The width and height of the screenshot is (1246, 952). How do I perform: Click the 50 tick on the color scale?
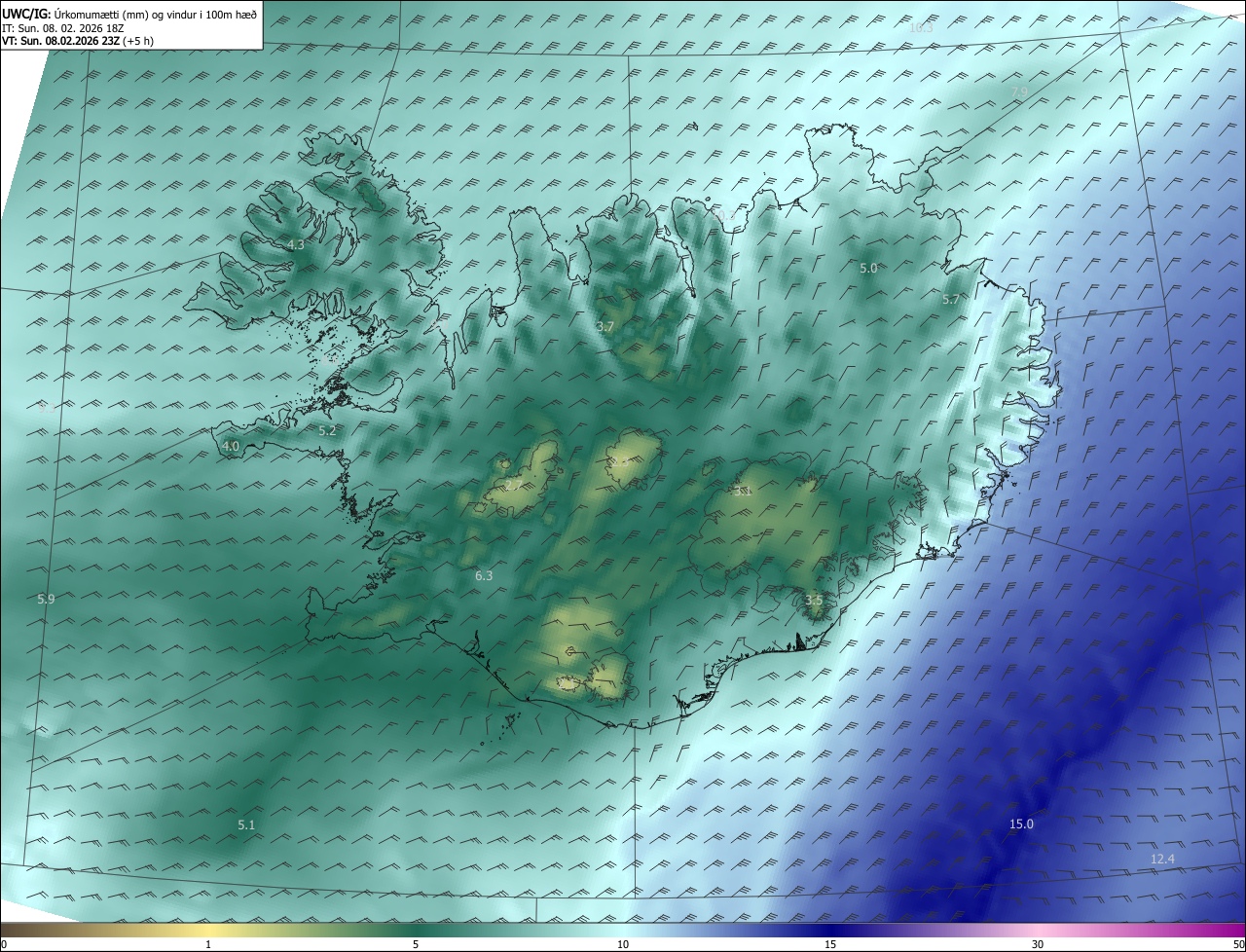coord(1238,945)
